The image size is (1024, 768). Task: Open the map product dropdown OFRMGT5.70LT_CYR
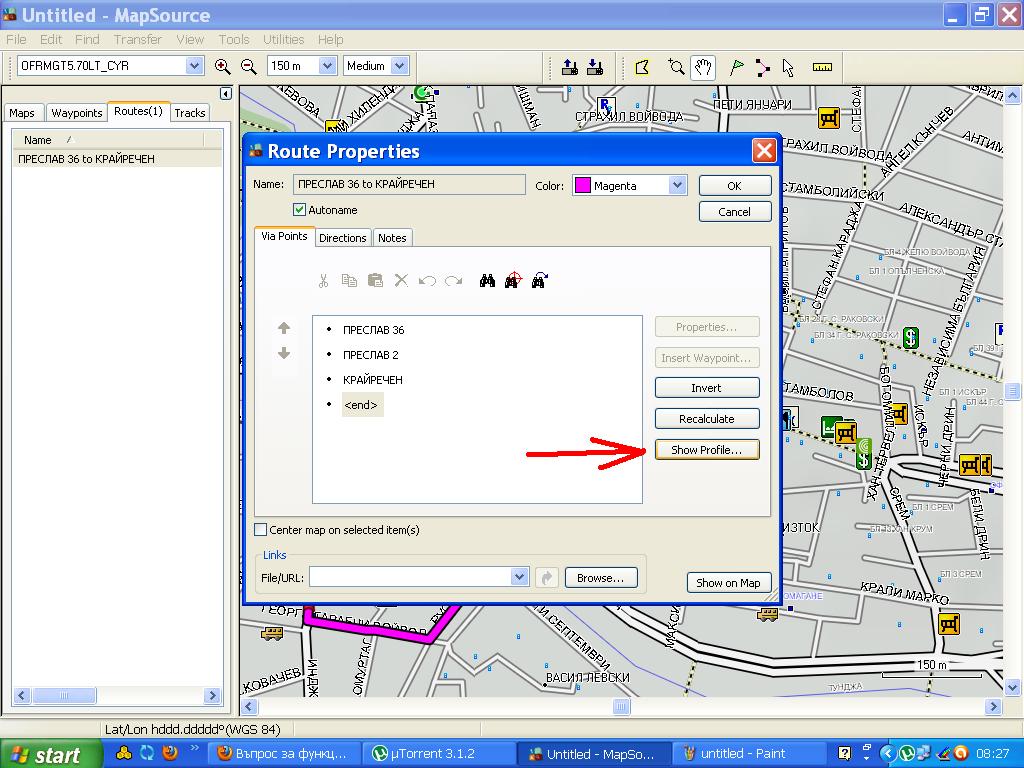tap(194, 66)
